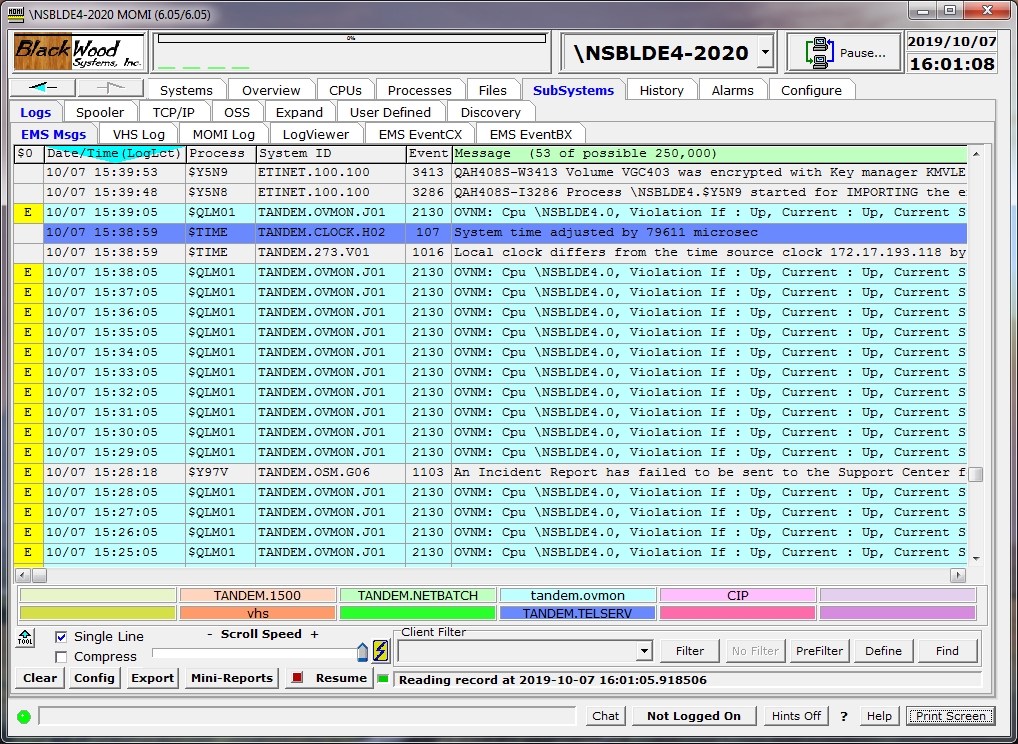This screenshot has height=744, width=1018.
Task: Switch to the Alarms tab
Action: (x=732, y=90)
